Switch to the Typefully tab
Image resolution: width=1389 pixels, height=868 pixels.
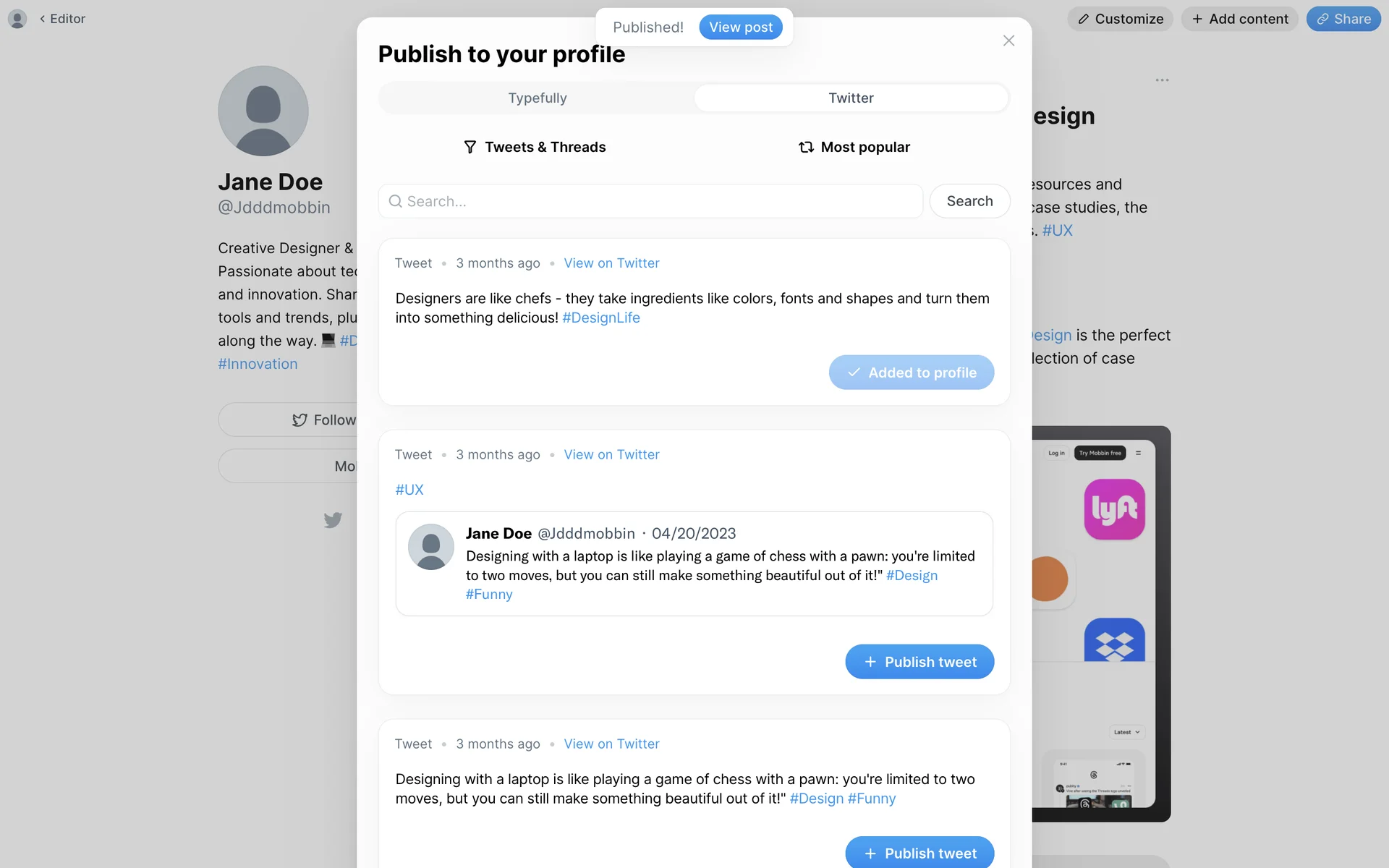(x=537, y=98)
